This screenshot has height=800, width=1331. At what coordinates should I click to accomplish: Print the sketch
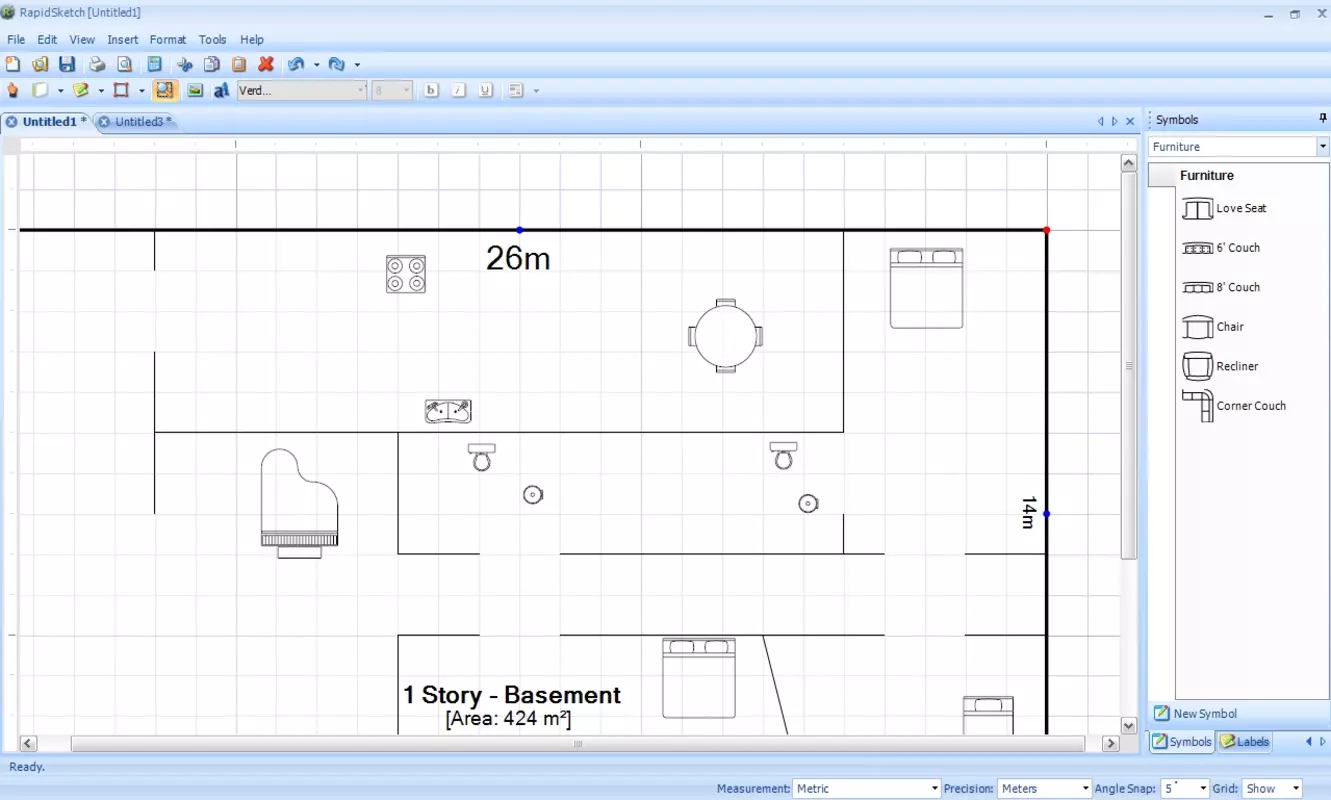coord(97,64)
